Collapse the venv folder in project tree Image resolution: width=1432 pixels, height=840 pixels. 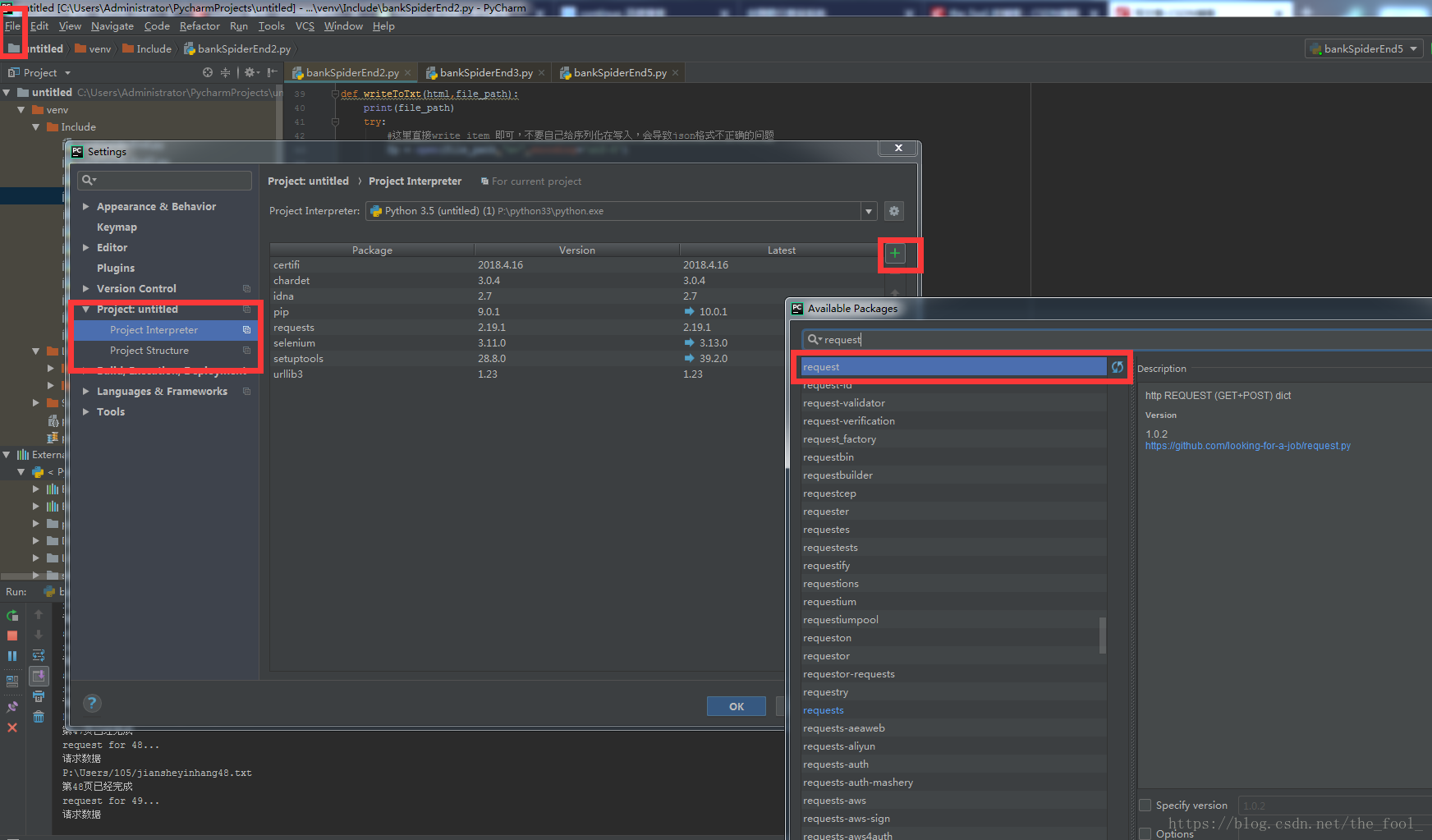click(x=21, y=110)
